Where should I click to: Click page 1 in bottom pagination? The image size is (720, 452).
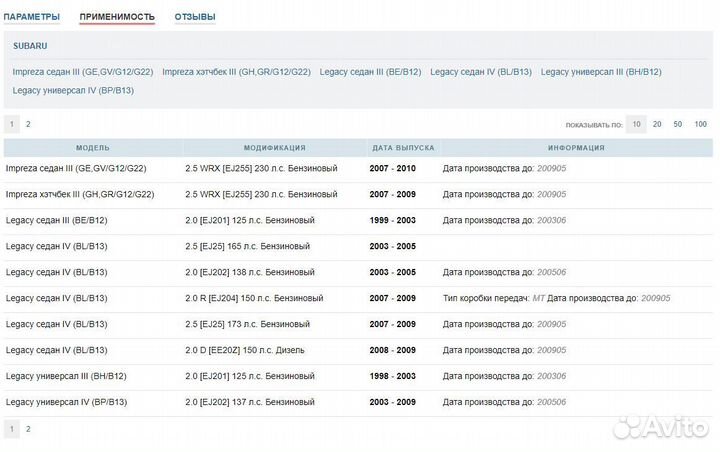(12, 428)
